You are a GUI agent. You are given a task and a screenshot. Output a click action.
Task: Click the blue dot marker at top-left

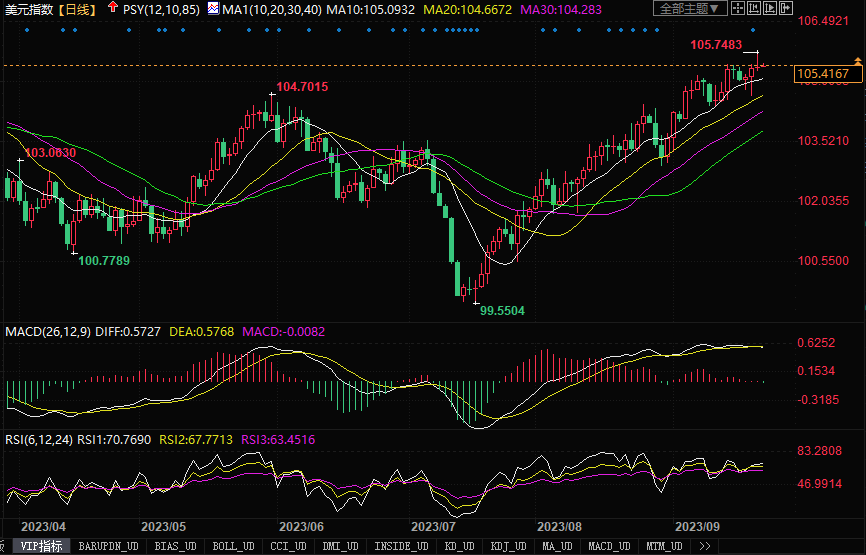pos(27,29)
